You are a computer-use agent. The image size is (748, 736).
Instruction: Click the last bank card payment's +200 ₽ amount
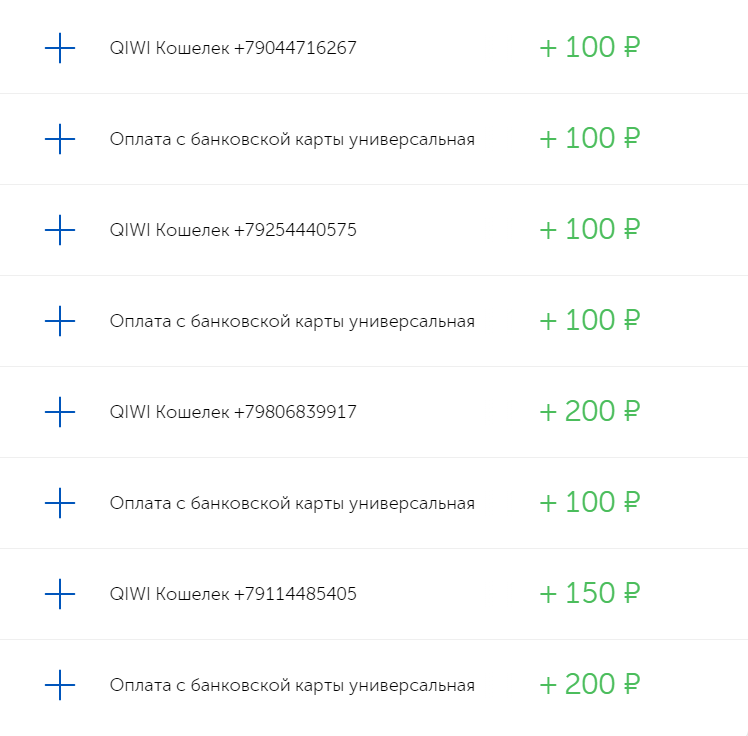coord(589,685)
